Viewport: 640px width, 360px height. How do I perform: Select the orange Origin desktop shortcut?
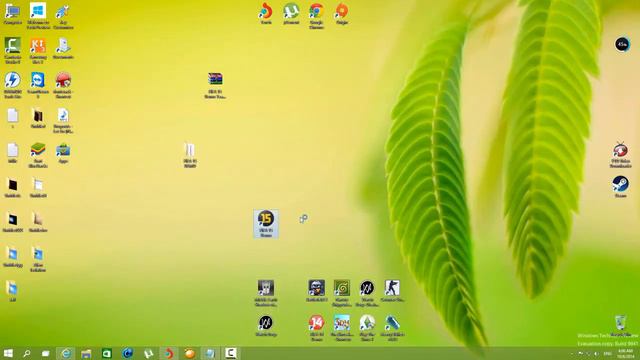pos(342,11)
